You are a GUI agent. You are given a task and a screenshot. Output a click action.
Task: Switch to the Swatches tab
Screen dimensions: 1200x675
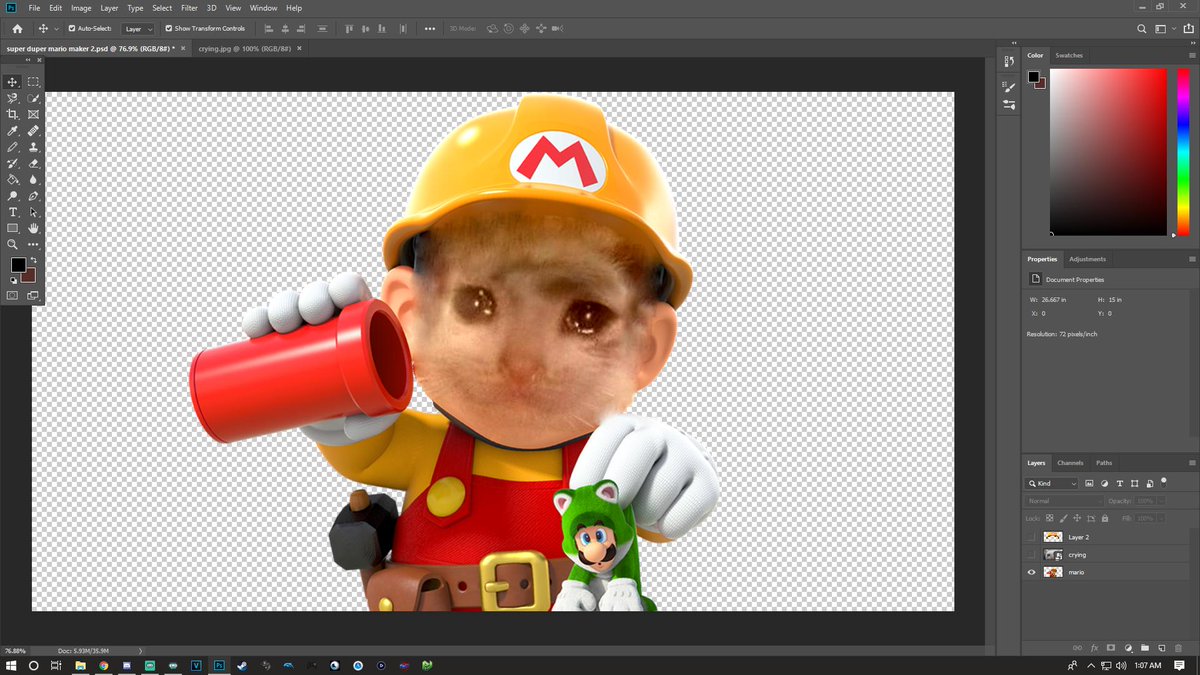pos(1069,55)
